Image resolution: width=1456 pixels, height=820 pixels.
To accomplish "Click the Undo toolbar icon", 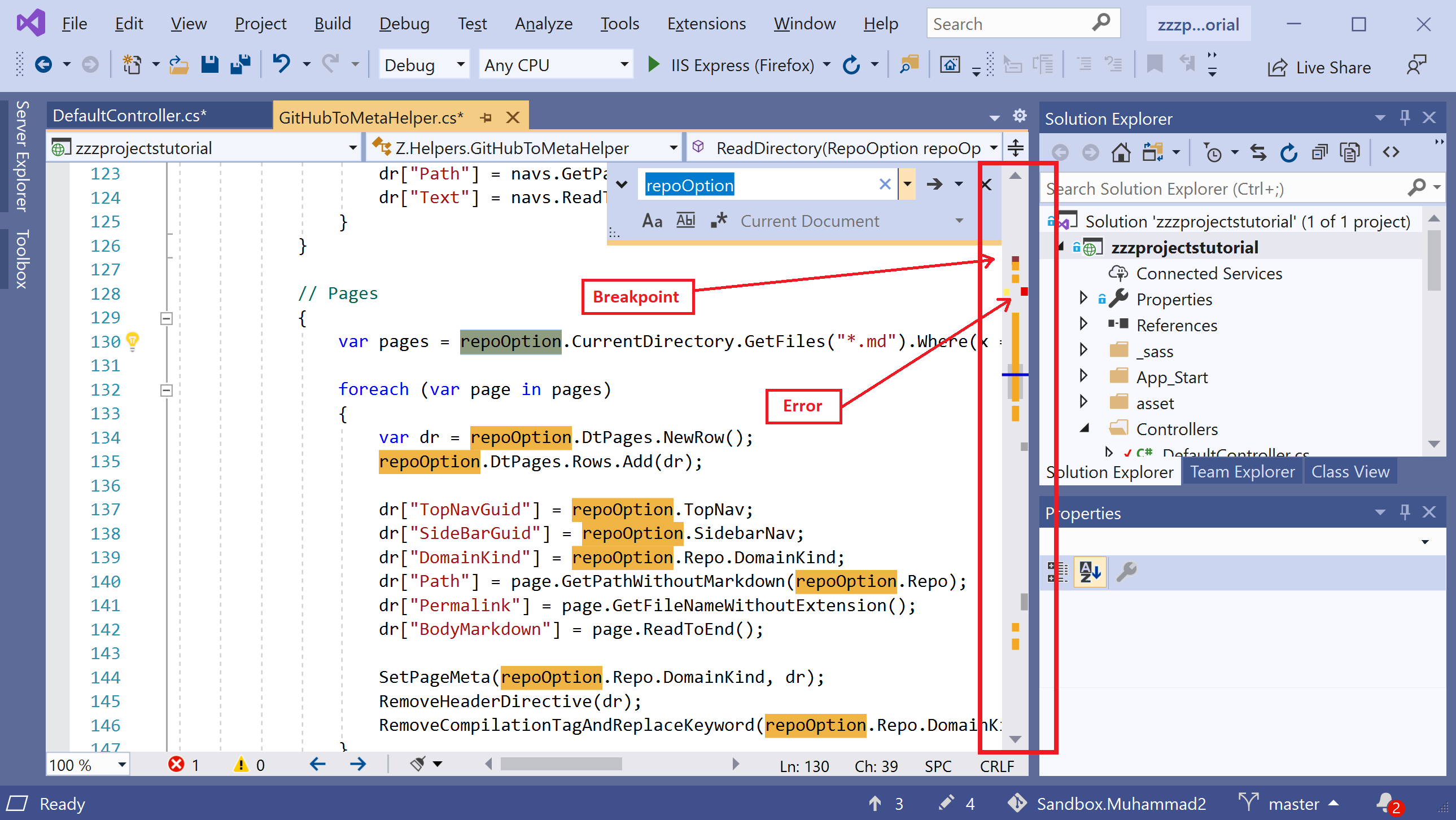I will tap(281, 64).
